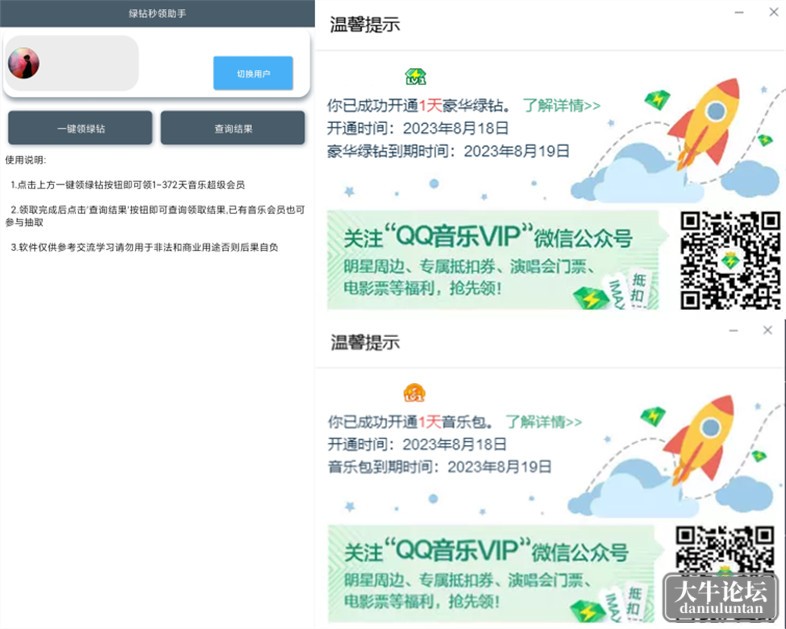Open 了解详情 link in 豪华绿钻 dialog

(561, 105)
